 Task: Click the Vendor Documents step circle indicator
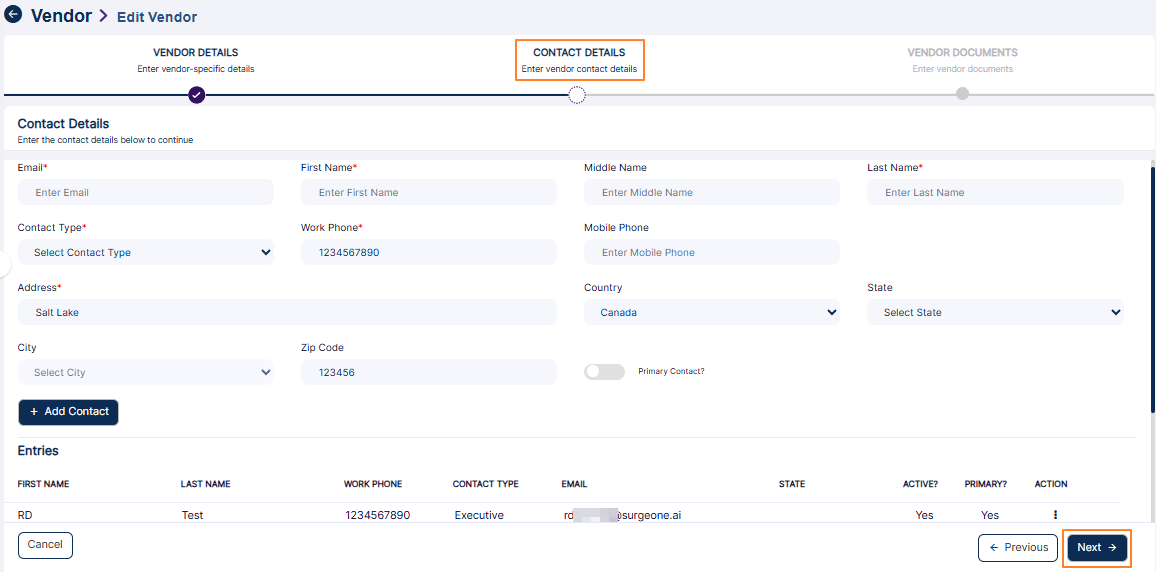(x=962, y=94)
